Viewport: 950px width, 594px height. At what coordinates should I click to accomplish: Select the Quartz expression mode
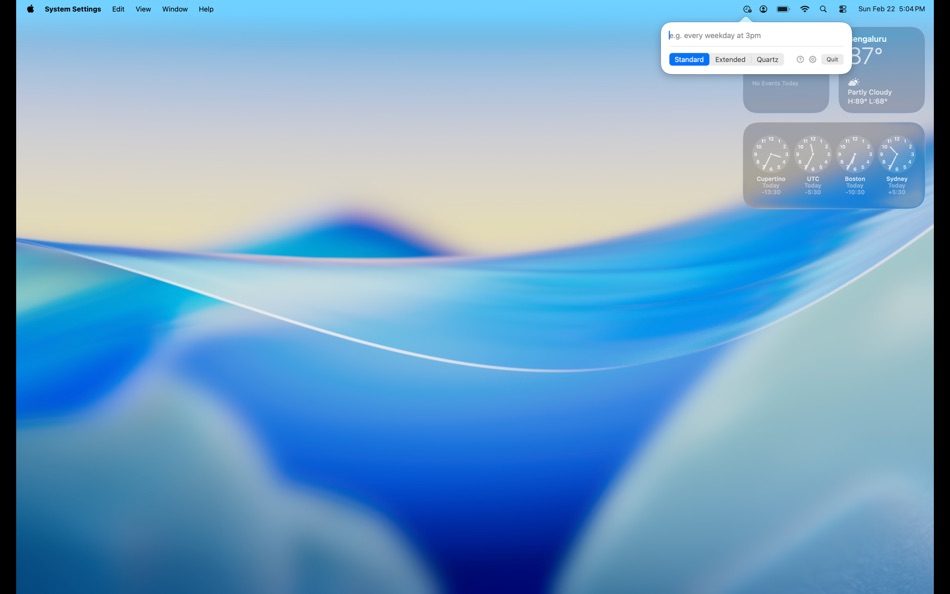coord(767,59)
